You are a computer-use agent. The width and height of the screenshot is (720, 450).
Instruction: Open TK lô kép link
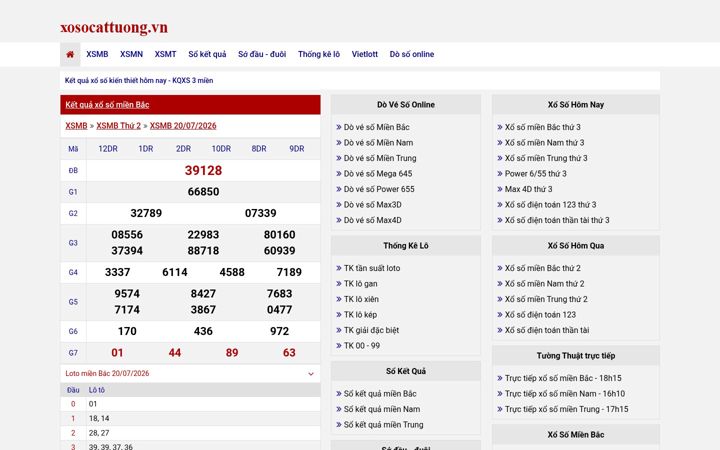click(x=360, y=315)
